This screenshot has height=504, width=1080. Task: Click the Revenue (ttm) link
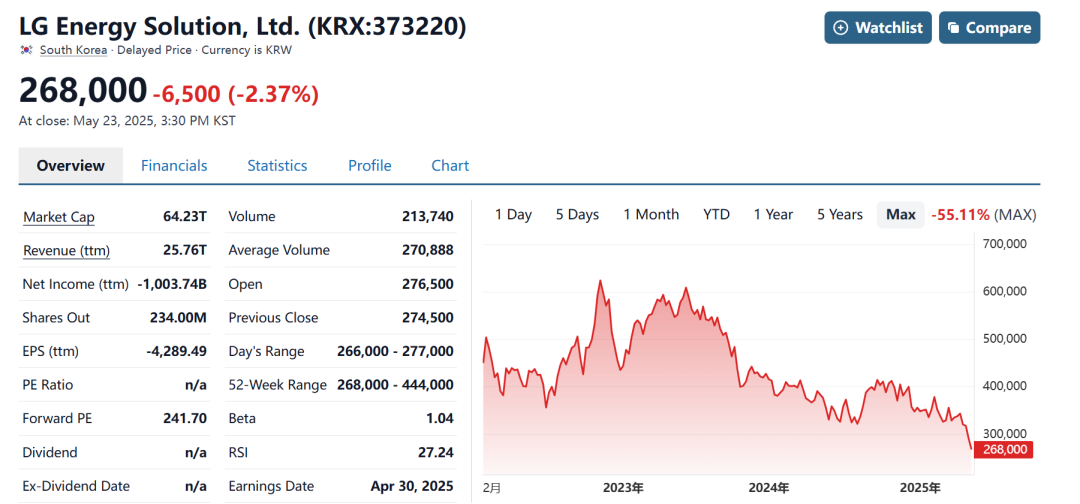[x=66, y=251]
